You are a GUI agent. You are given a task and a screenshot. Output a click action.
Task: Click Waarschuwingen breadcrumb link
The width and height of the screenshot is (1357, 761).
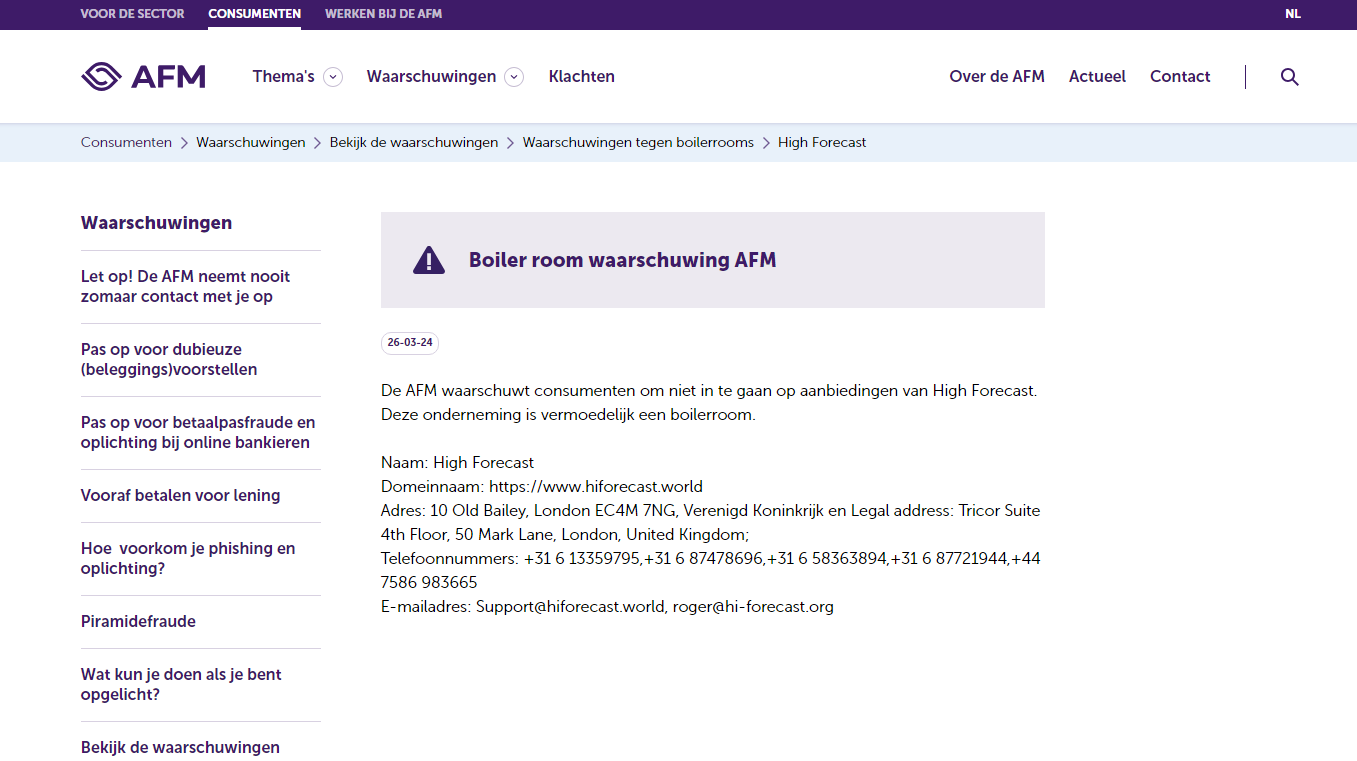tap(250, 143)
